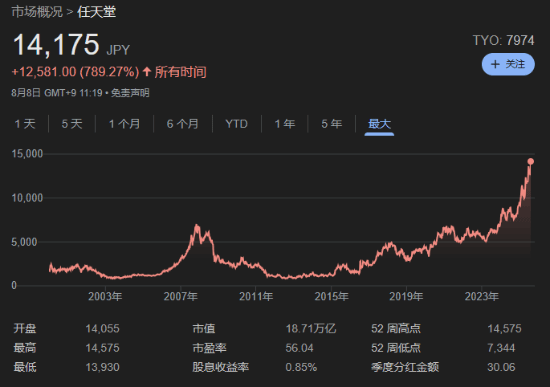The width and height of the screenshot is (550, 387).
Task: Click the 季度分红金额 value 30.06
Action: (501, 367)
